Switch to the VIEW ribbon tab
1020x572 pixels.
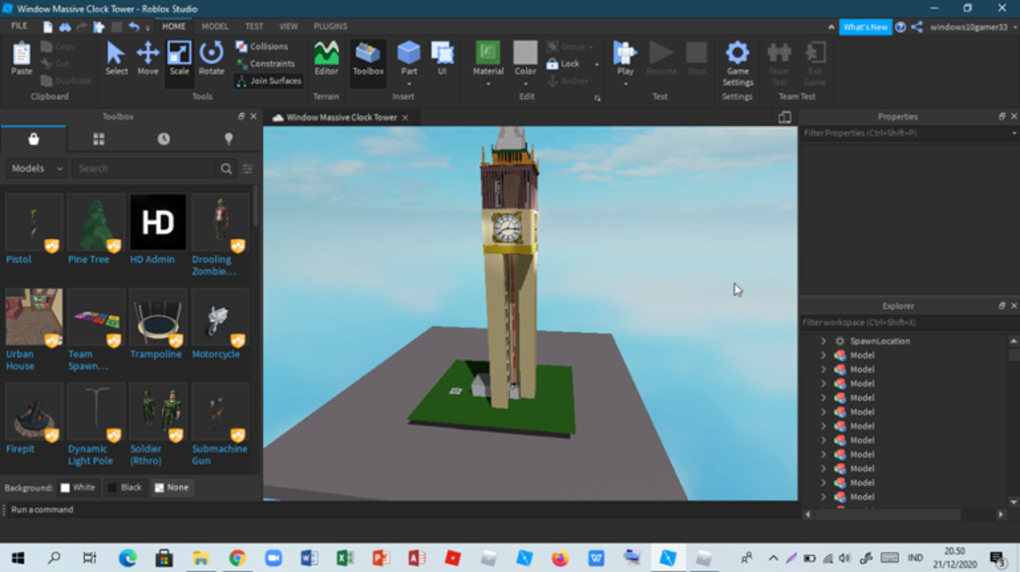tap(288, 26)
